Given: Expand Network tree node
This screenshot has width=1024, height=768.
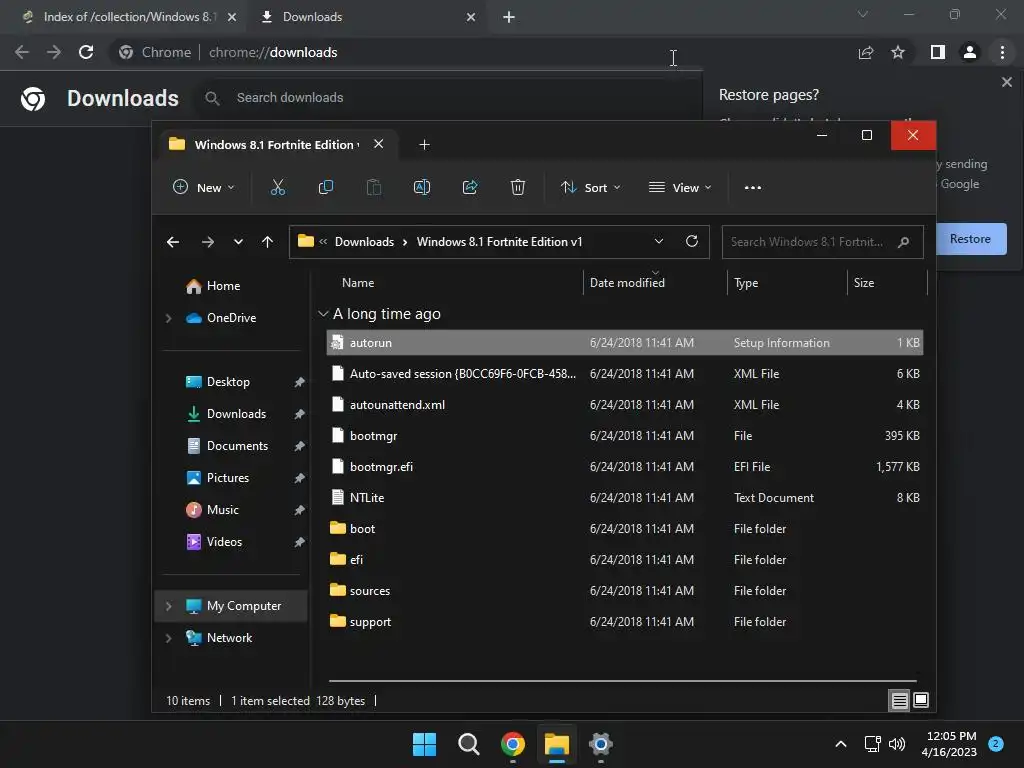Looking at the screenshot, I should [x=168, y=638].
